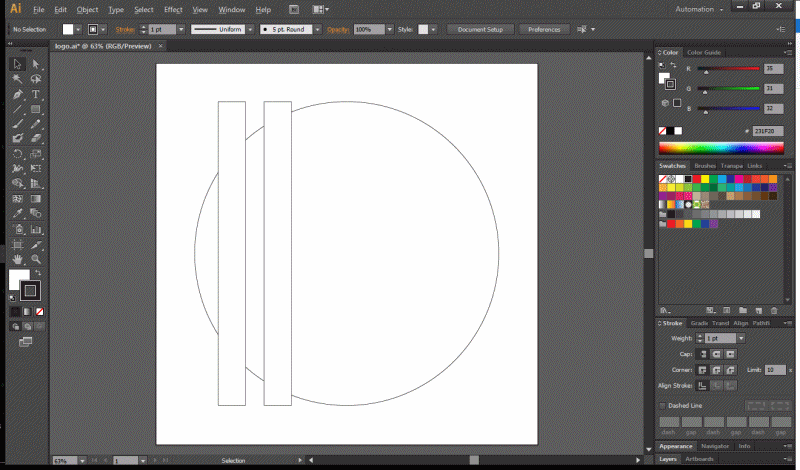Switch to the Artboards tab
800x470 pixels.
pos(698,459)
